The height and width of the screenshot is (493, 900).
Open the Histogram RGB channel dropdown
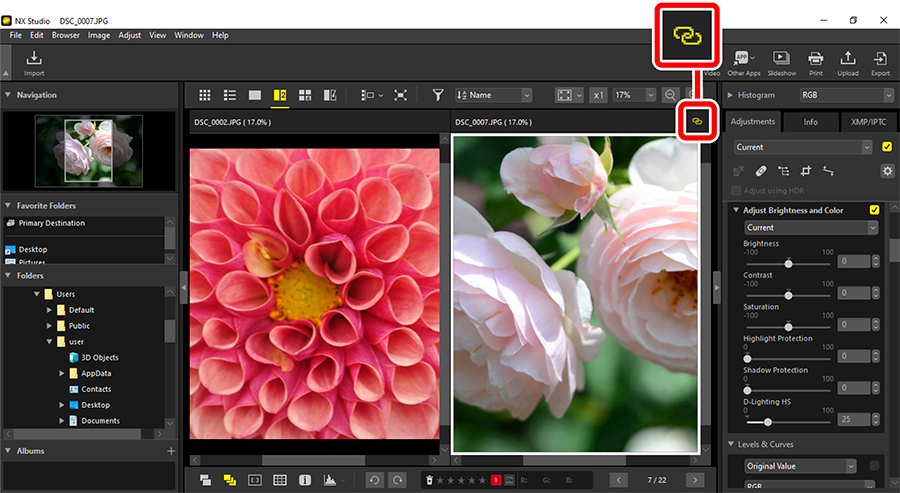[x=847, y=95]
